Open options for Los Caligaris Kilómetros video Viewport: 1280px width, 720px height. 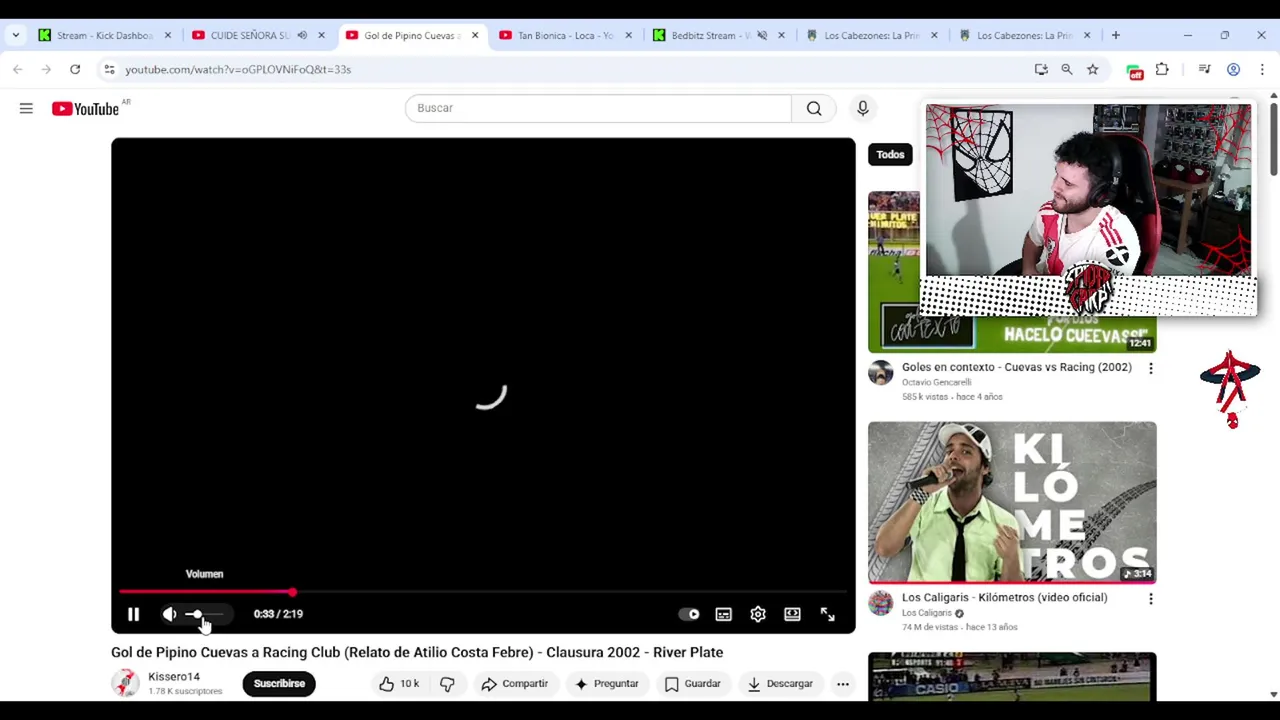(x=1150, y=598)
